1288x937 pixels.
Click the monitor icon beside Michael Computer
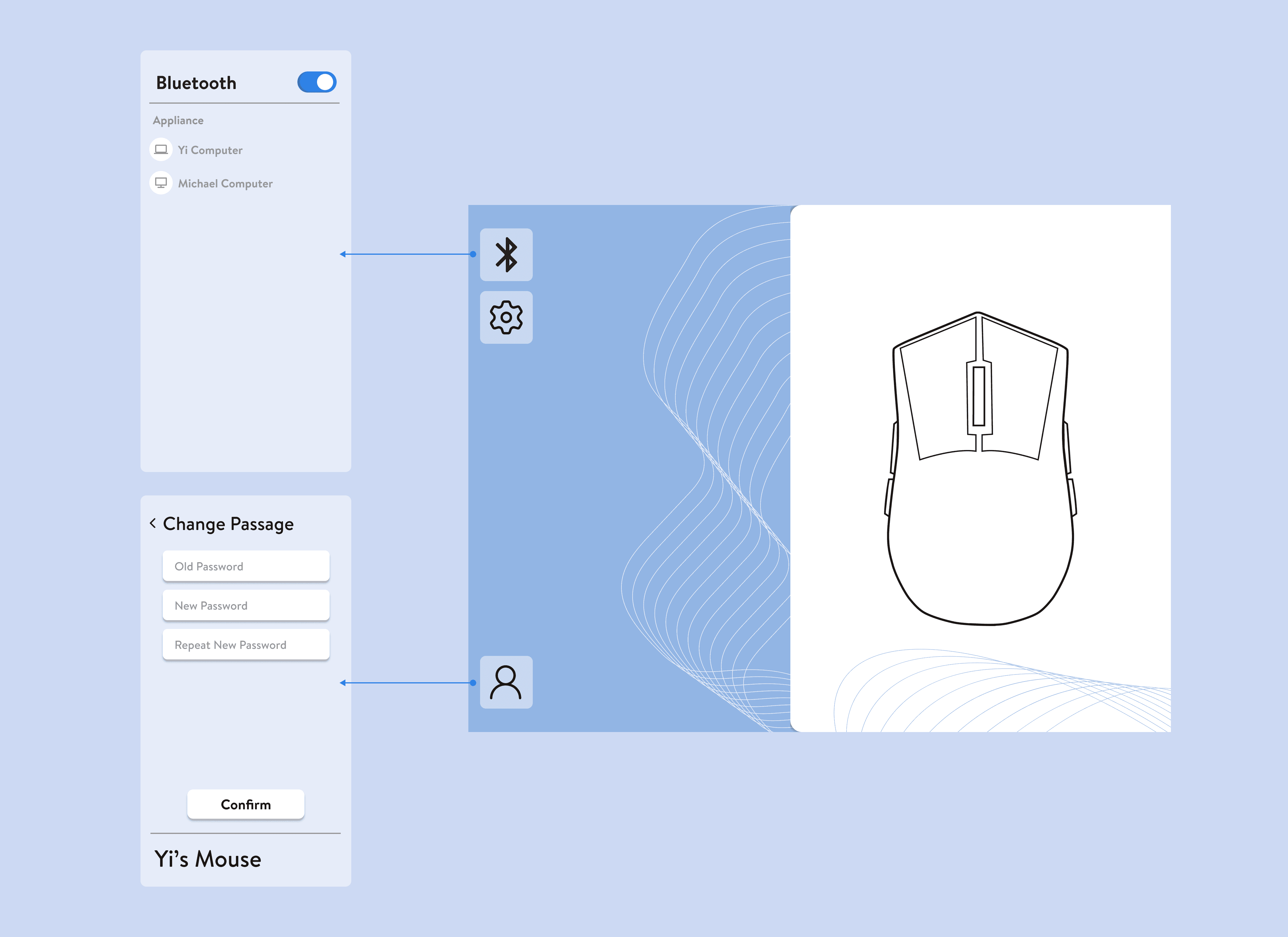(x=161, y=183)
